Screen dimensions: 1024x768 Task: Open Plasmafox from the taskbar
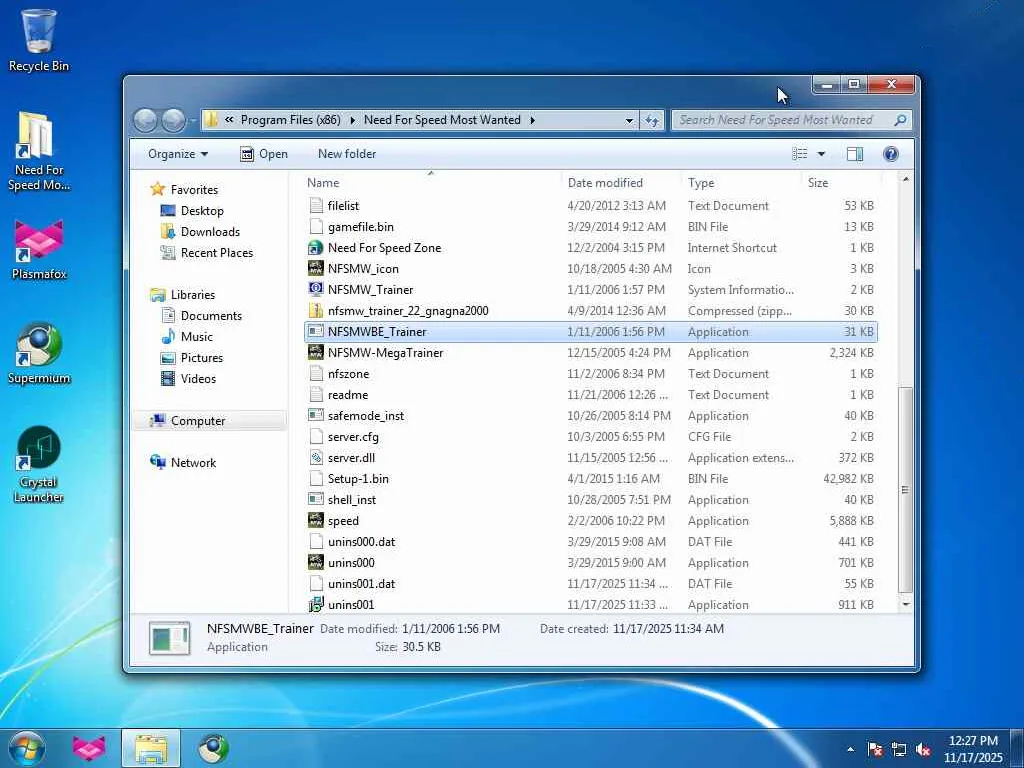click(x=89, y=748)
